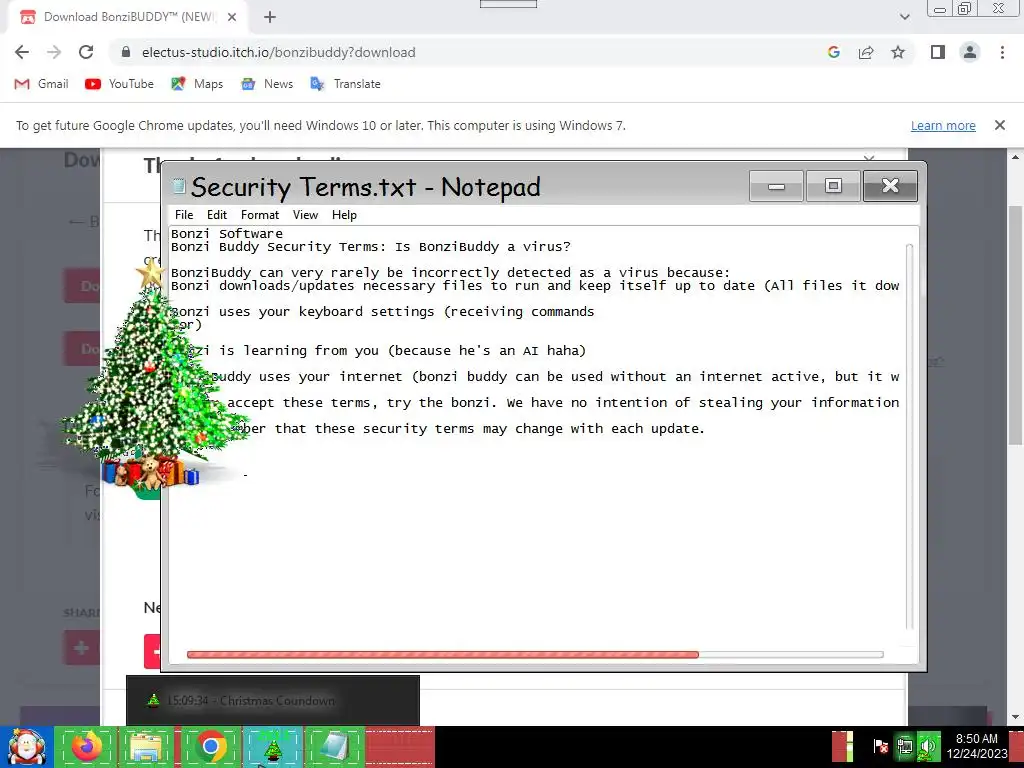Maximize the Security Terms Notepad window
1024x768 pixels.
[833, 186]
